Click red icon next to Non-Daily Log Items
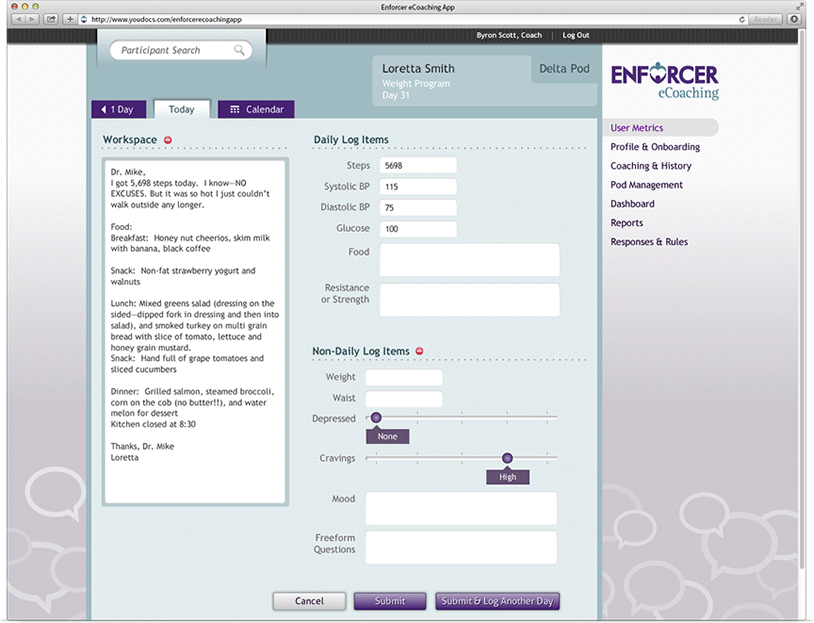814x623 pixels. click(x=419, y=351)
